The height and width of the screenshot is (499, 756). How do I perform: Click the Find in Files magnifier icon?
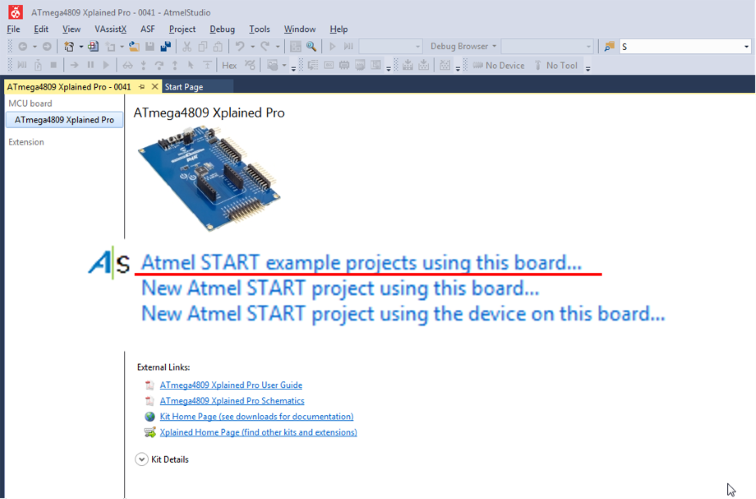(311, 46)
